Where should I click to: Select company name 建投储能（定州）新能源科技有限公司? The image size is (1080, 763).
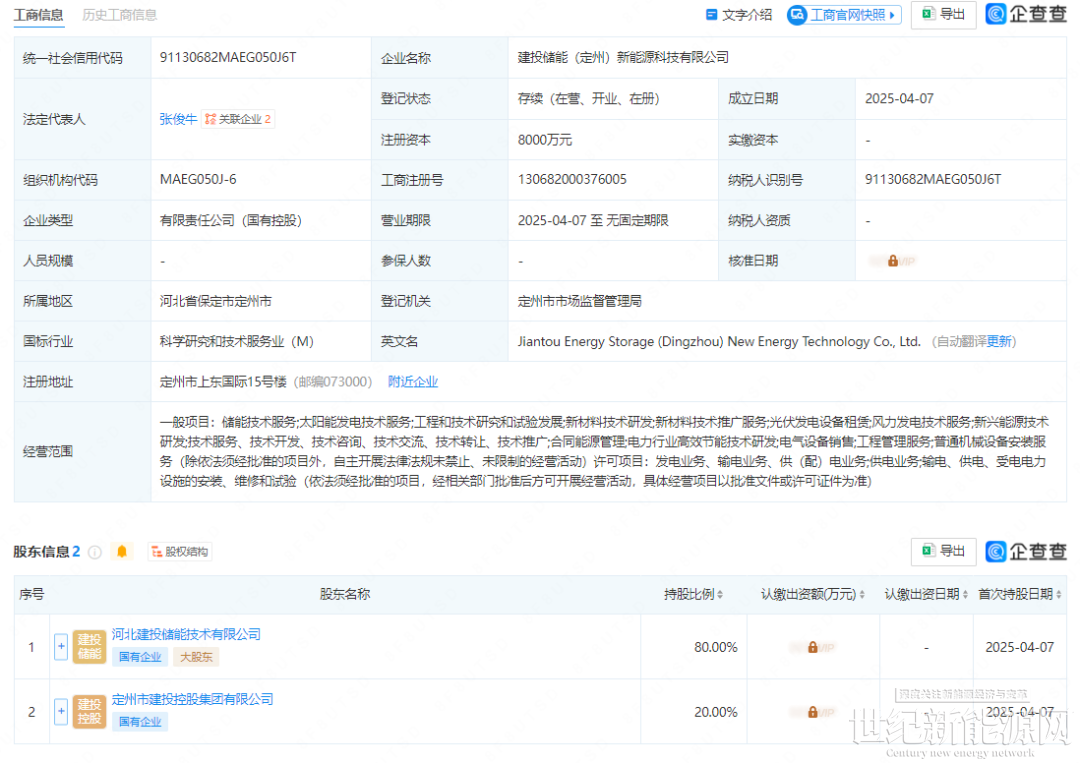click(x=623, y=57)
